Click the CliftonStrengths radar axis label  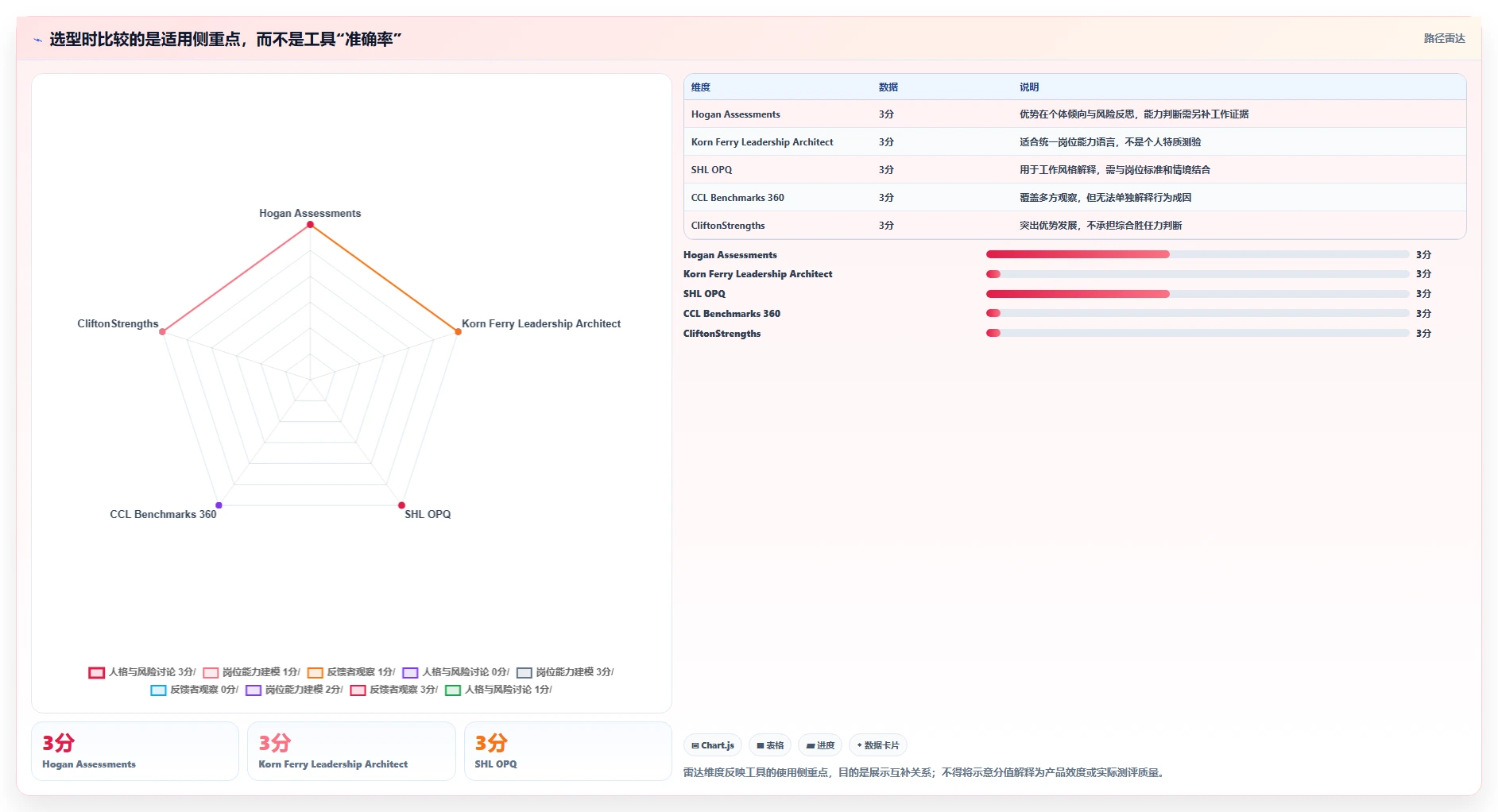(118, 323)
